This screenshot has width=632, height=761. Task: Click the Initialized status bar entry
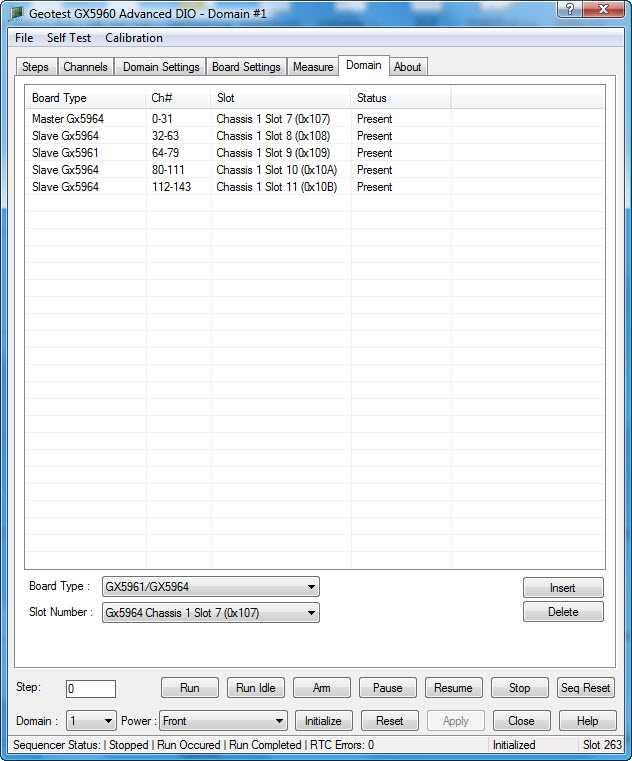(514, 745)
